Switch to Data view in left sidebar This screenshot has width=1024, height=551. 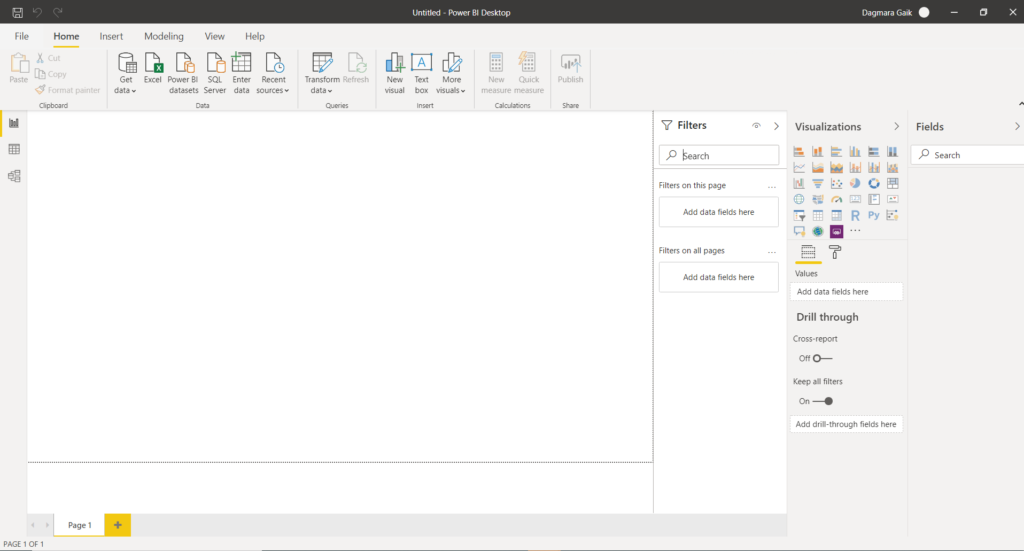point(14,150)
